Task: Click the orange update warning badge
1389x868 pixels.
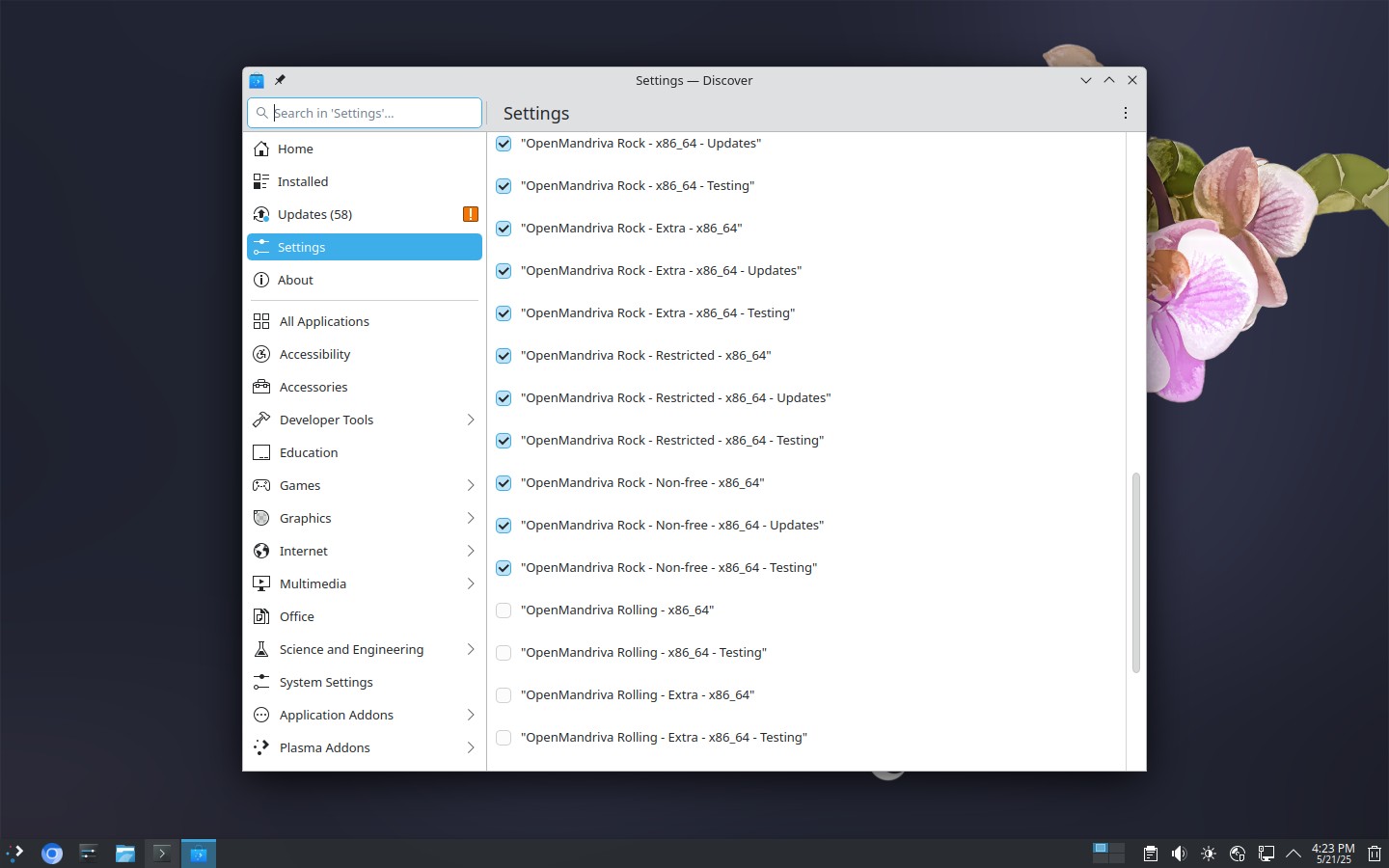Action: (470, 214)
